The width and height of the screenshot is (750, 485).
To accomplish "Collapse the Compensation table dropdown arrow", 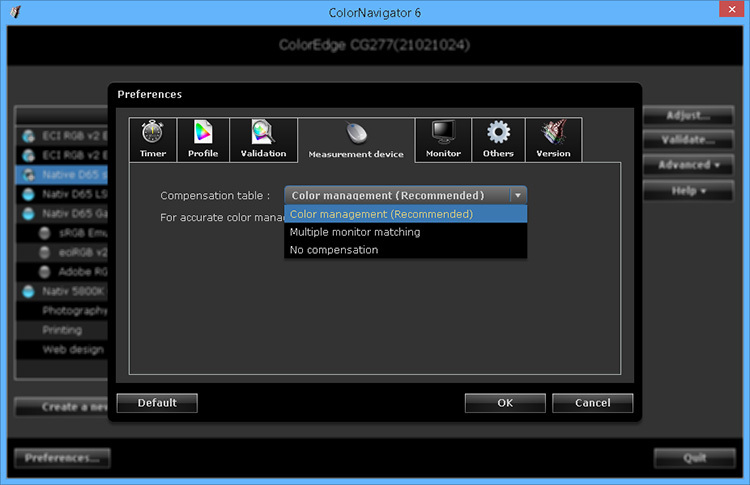I will 518,195.
